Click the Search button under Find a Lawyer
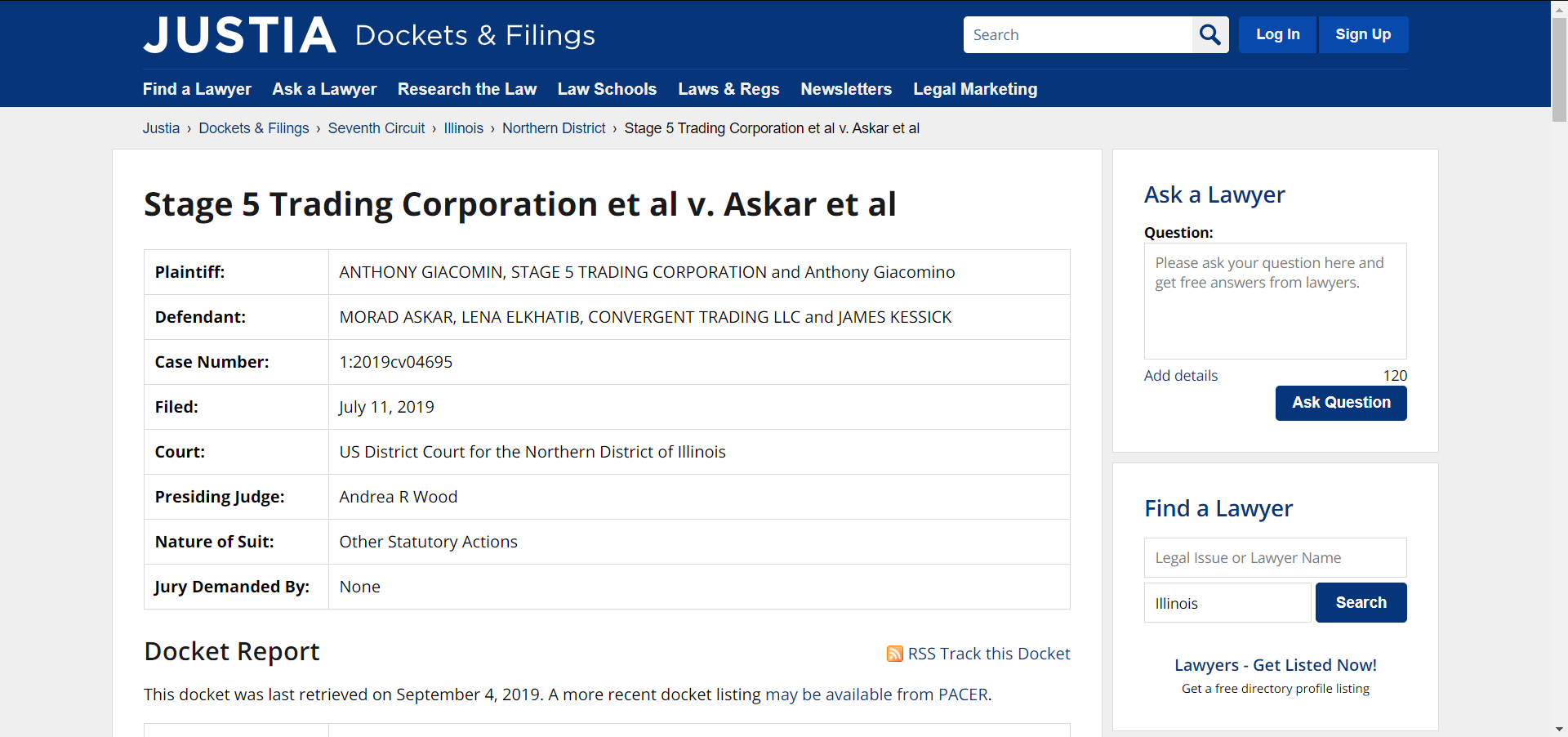Viewport: 1568px width, 737px height. click(x=1361, y=602)
